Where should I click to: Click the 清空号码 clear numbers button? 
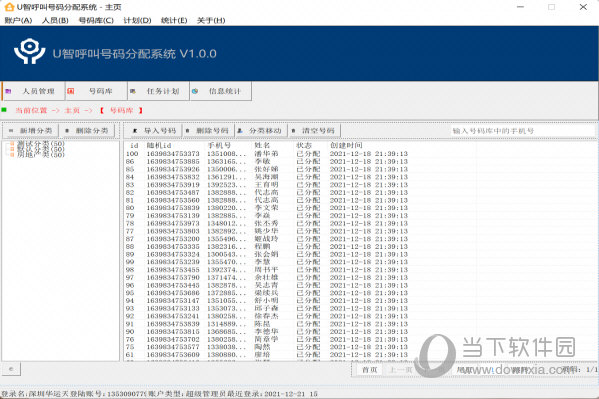tap(314, 131)
